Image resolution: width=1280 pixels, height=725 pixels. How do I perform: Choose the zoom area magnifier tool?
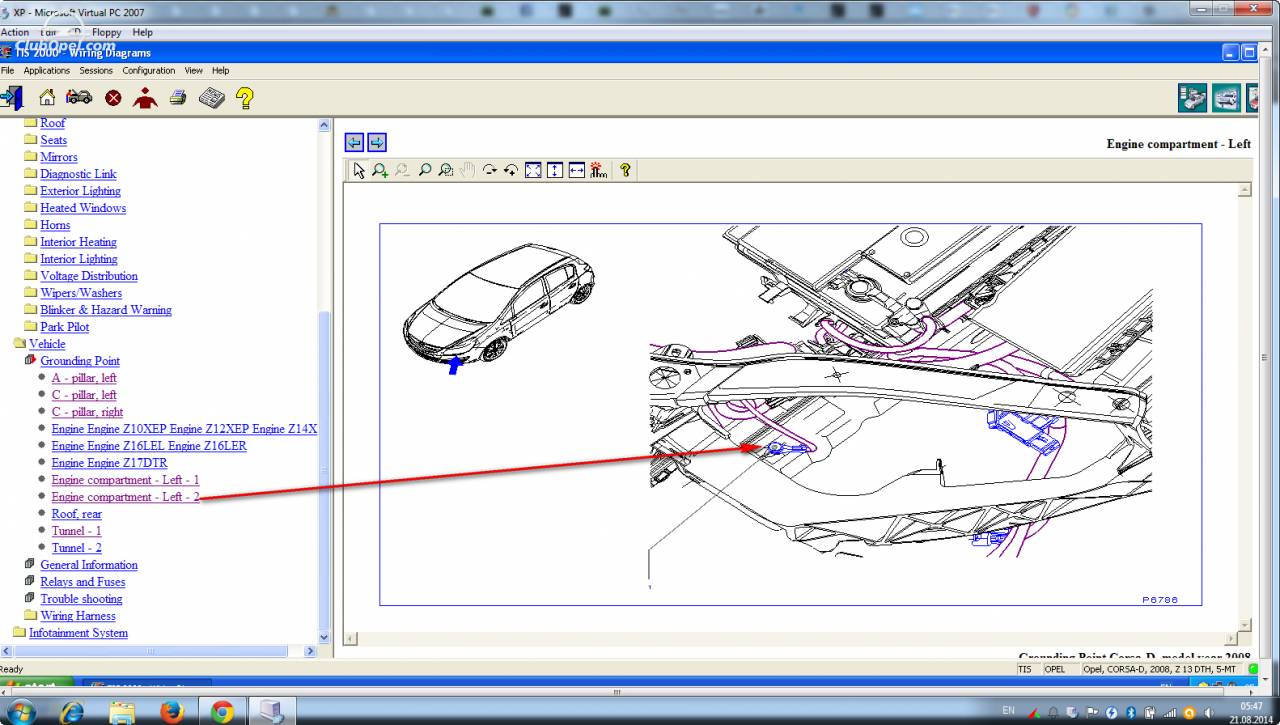point(446,171)
